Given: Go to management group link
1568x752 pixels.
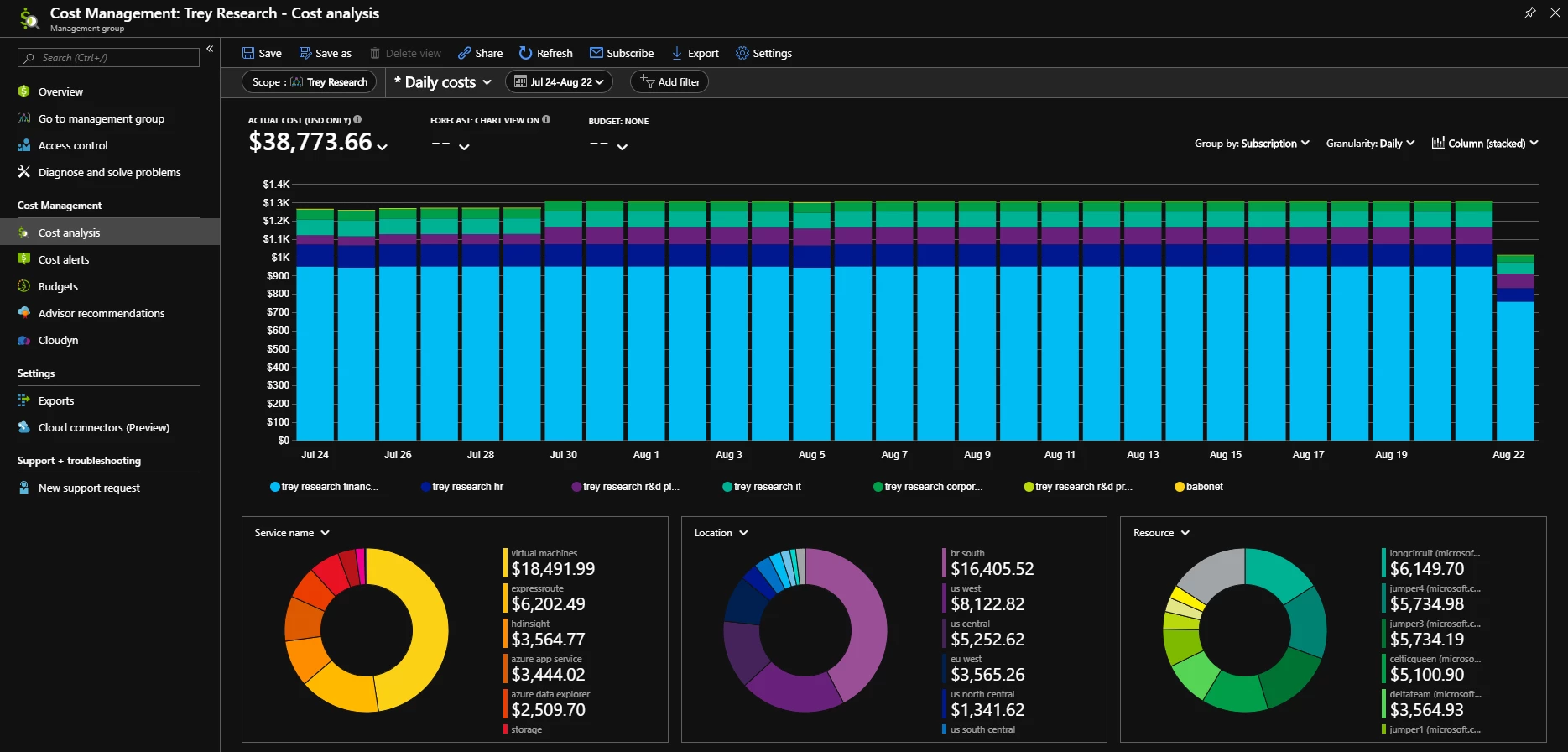Looking at the screenshot, I should coord(101,118).
